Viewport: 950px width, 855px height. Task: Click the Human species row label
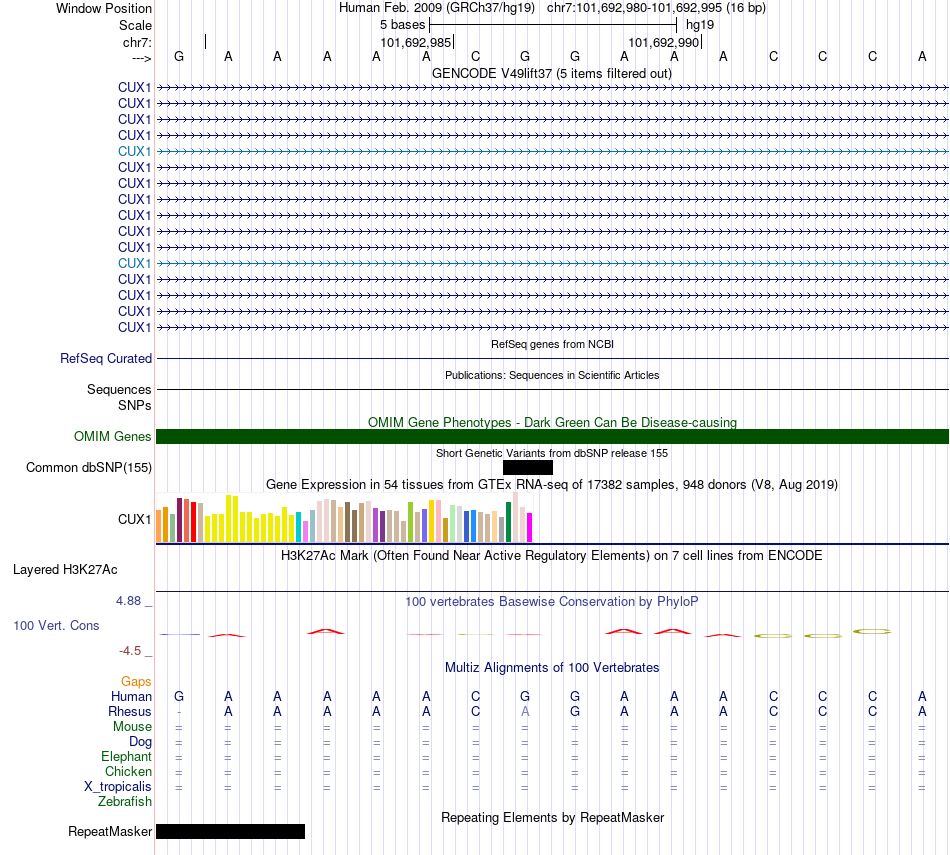click(x=131, y=697)
